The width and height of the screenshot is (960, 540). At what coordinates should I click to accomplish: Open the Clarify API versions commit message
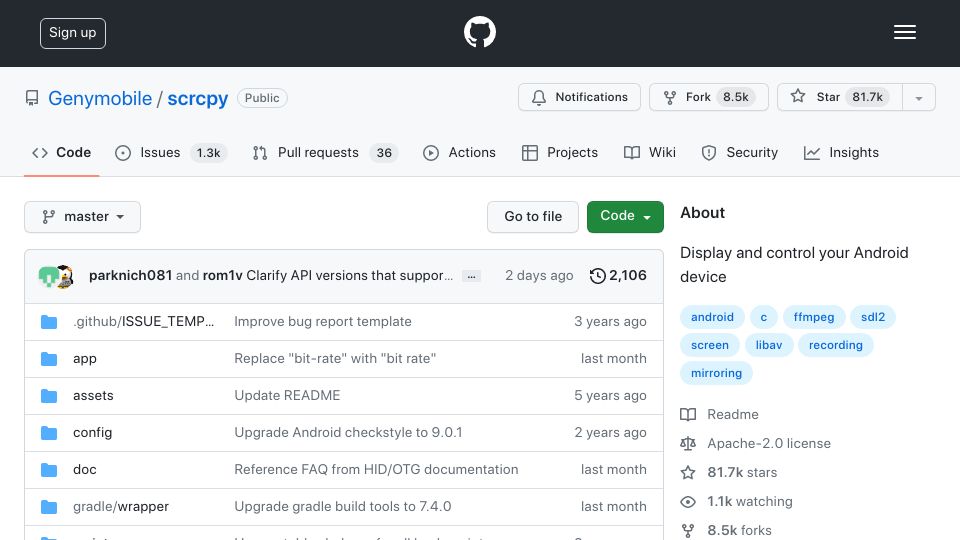tap(350, 276)
